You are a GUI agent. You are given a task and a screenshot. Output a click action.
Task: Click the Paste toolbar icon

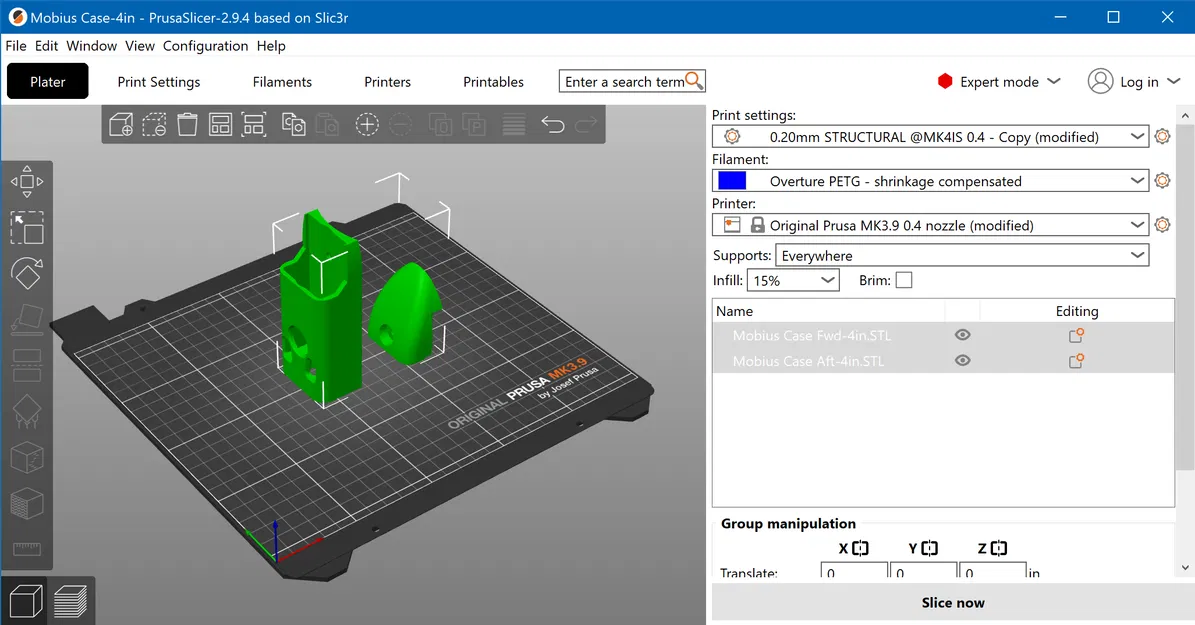click(x=327, y=124)
